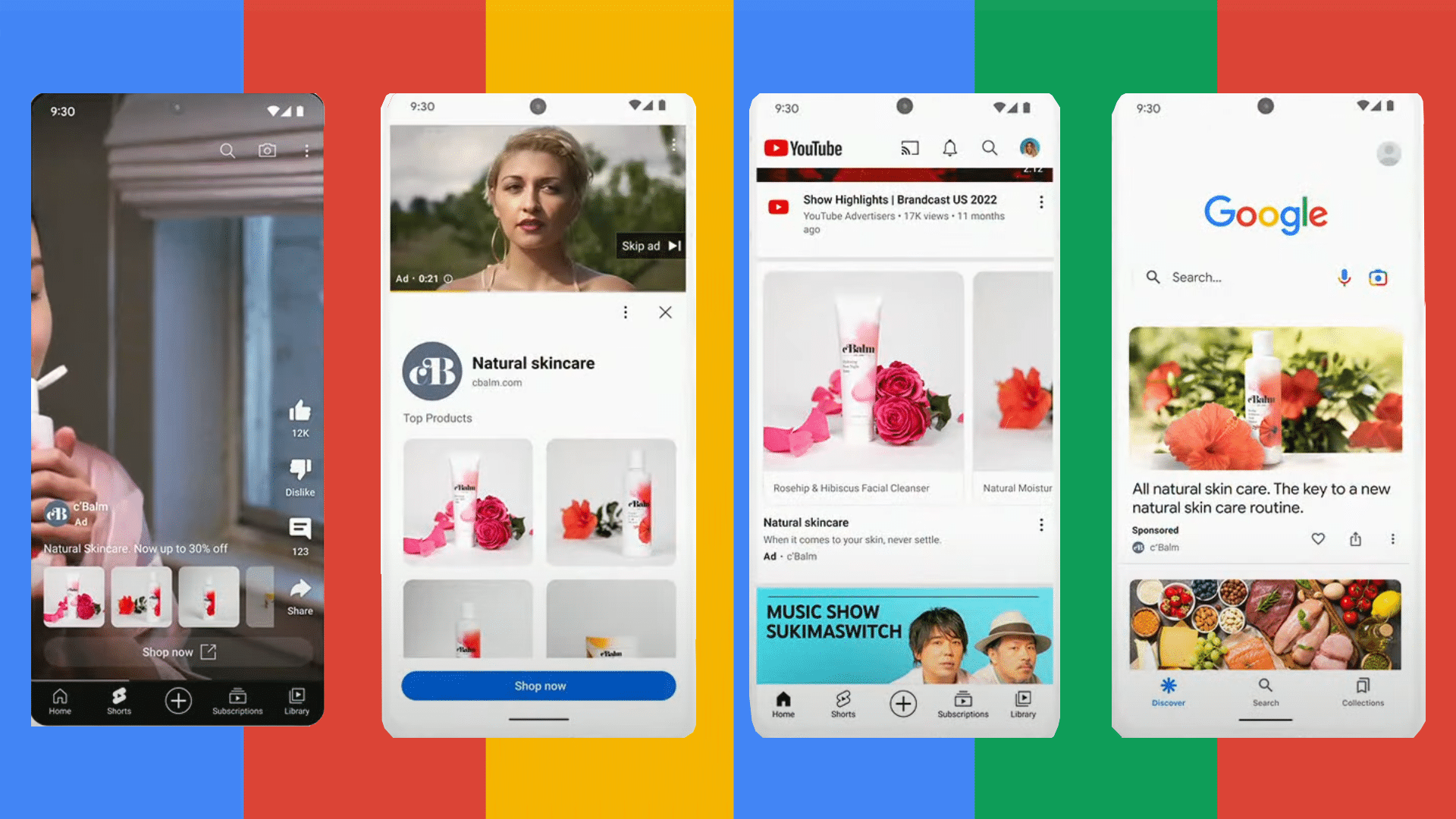Select Google Discover tab
Viewport: 1456px width, 819px height.
click(x=1168, y=693)
